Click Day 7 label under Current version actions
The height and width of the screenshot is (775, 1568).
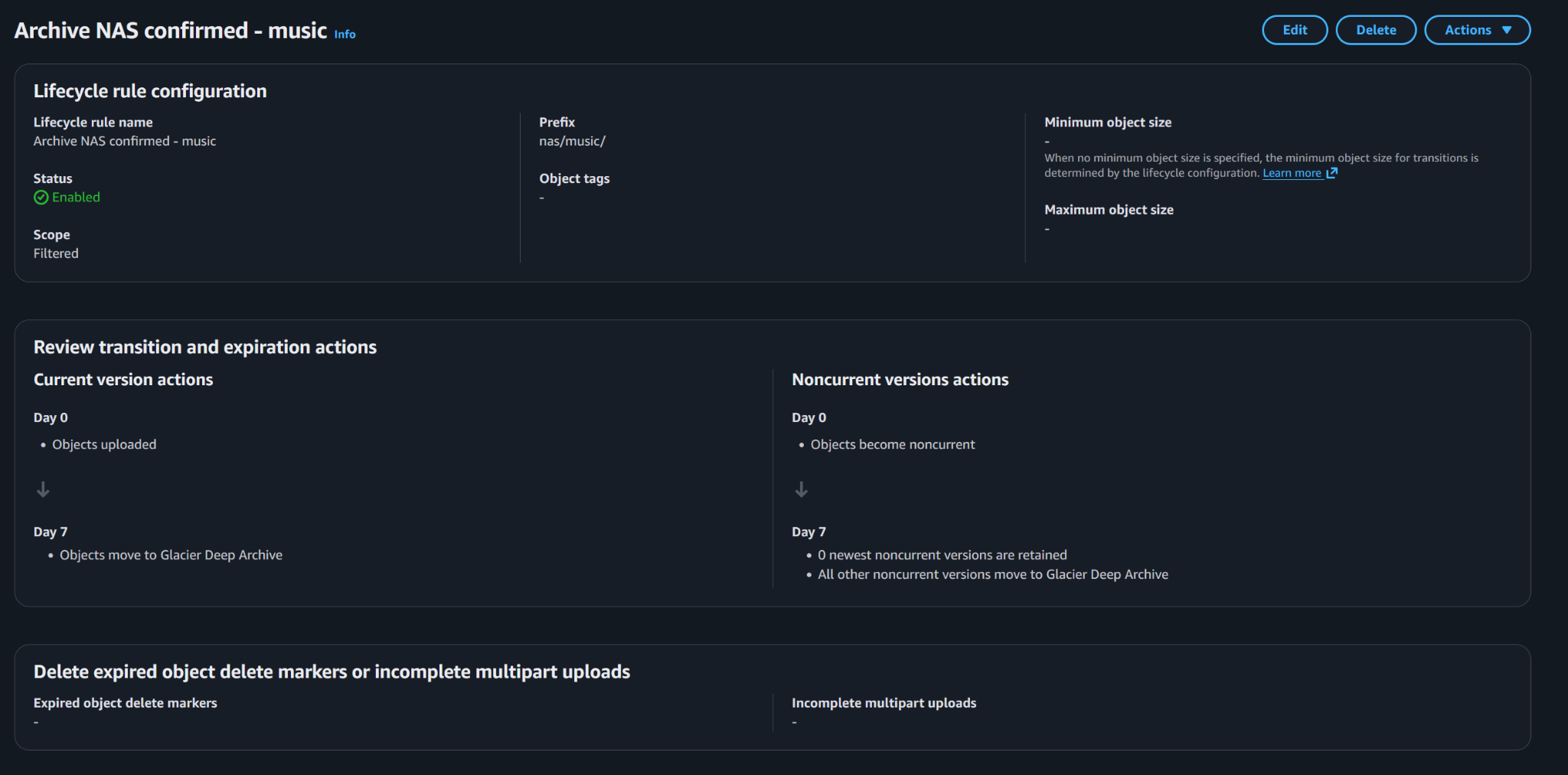[51, 531]
